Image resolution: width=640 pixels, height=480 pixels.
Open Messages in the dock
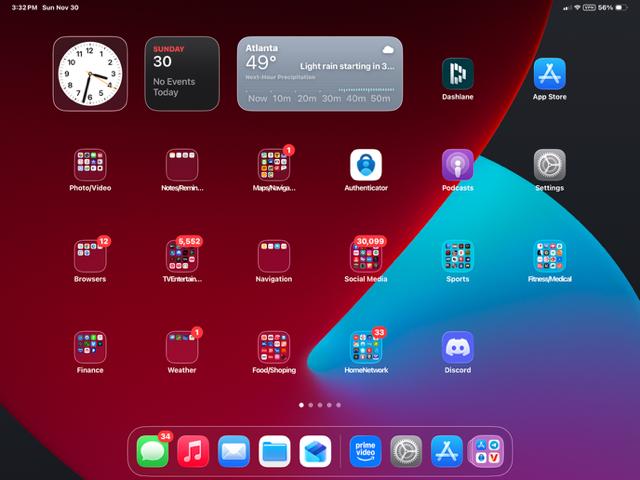click(x=153, y=451)
